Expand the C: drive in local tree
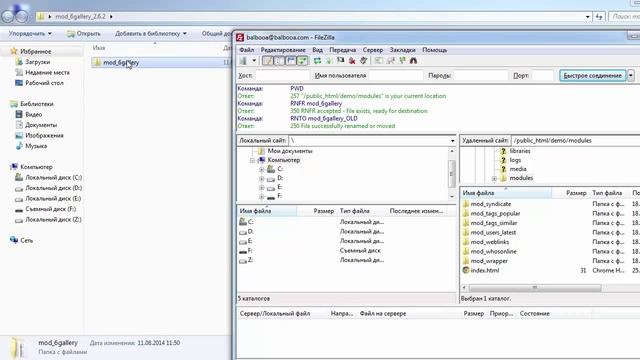This screenshot has width=640, height=360. pyautogui.click(x=262, y=169)
